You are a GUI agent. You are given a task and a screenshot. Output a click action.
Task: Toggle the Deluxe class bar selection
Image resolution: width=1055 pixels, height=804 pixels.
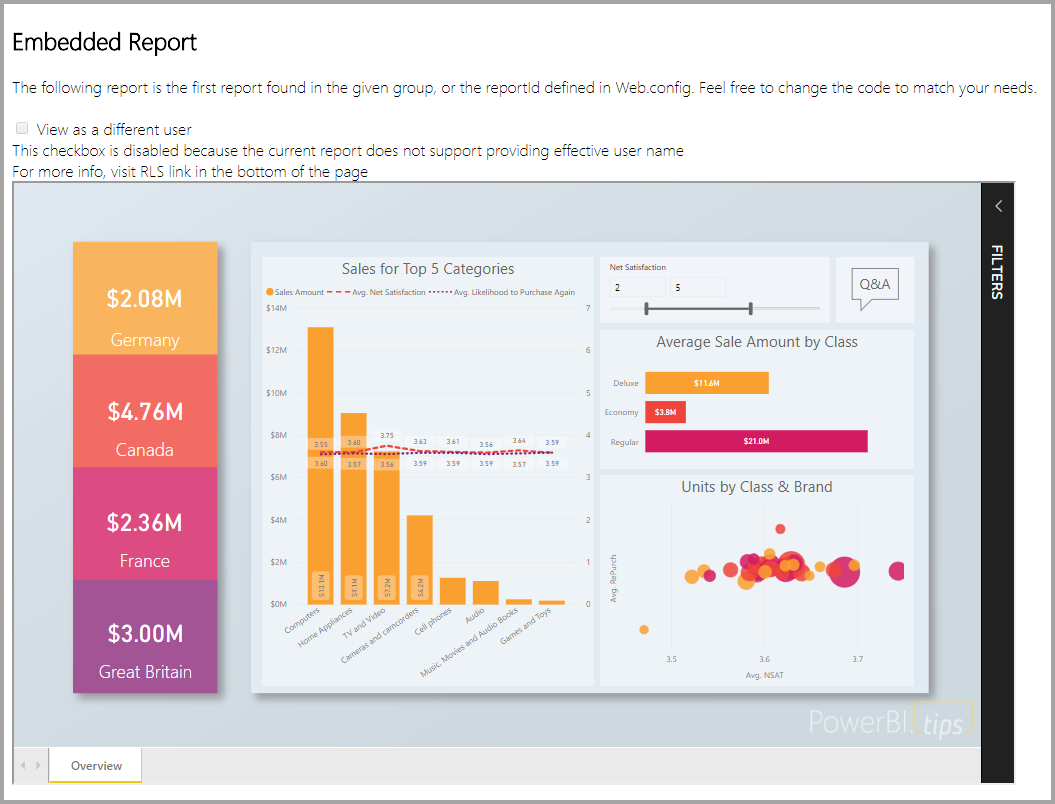pos(707,382)
